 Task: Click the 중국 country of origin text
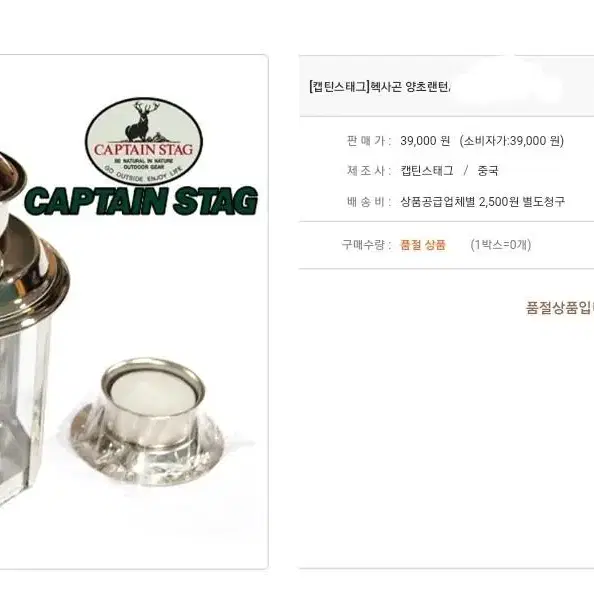(x=488, y=171)
